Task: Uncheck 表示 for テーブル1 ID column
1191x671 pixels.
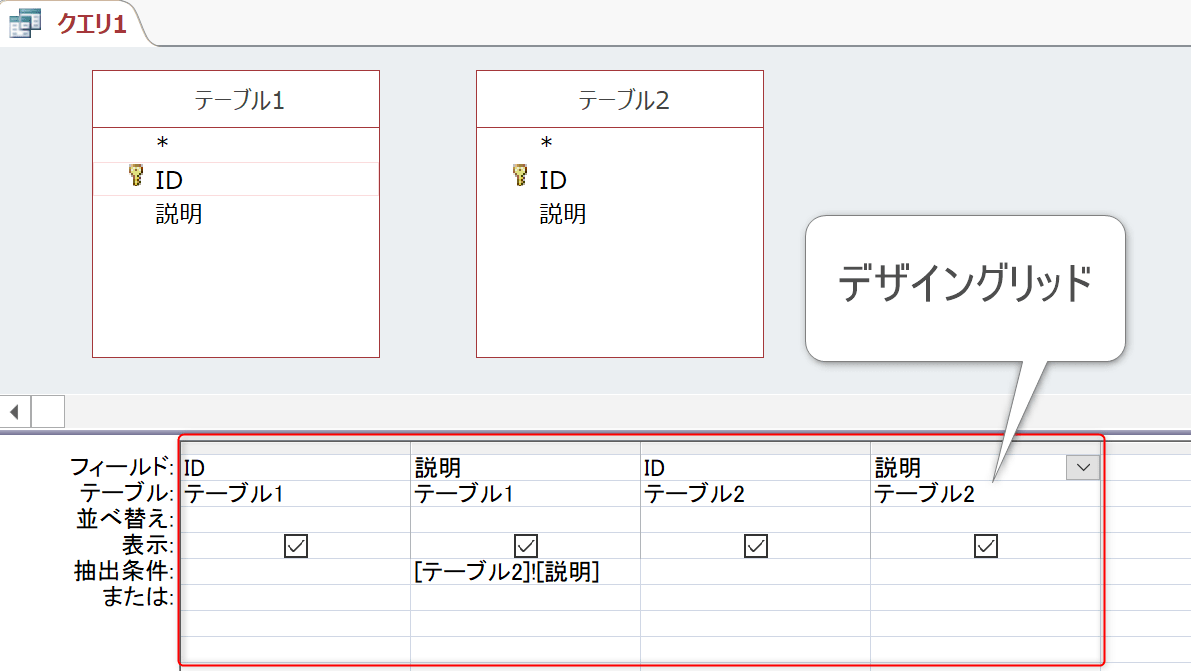Action: (x=296, y=546)
